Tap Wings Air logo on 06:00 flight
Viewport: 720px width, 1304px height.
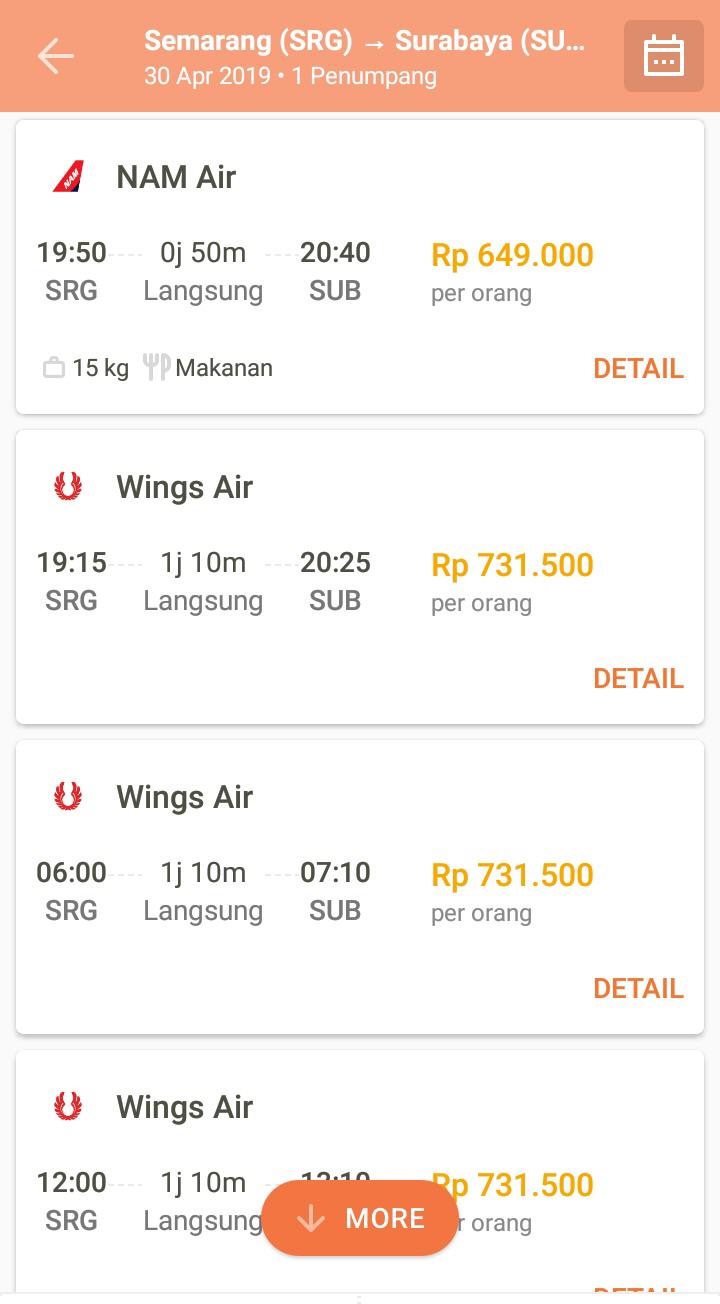tap(68, 797)
